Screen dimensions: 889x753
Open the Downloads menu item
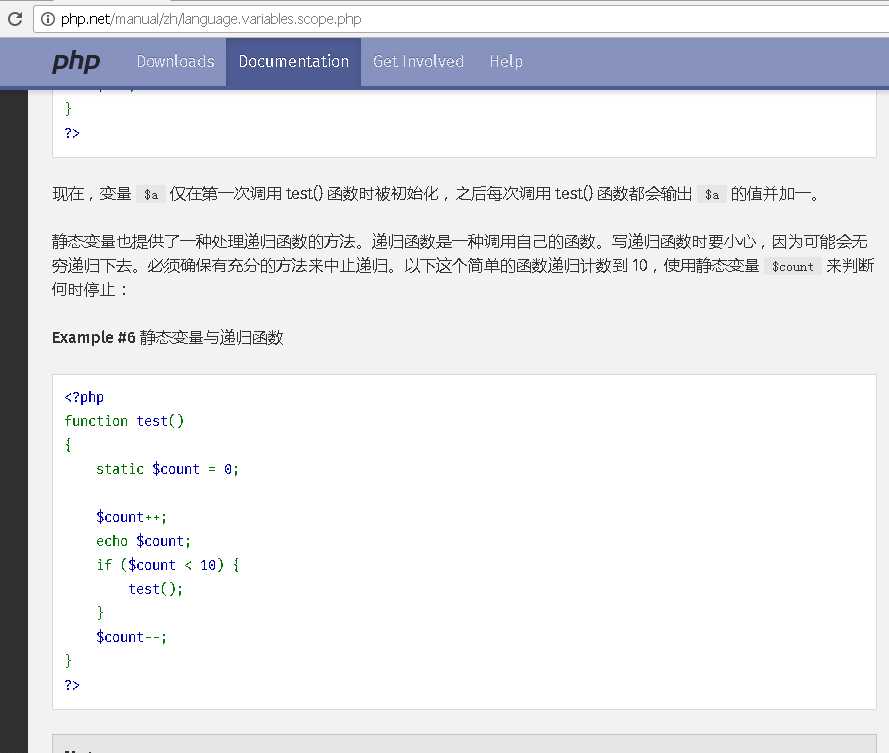[176, 61]
